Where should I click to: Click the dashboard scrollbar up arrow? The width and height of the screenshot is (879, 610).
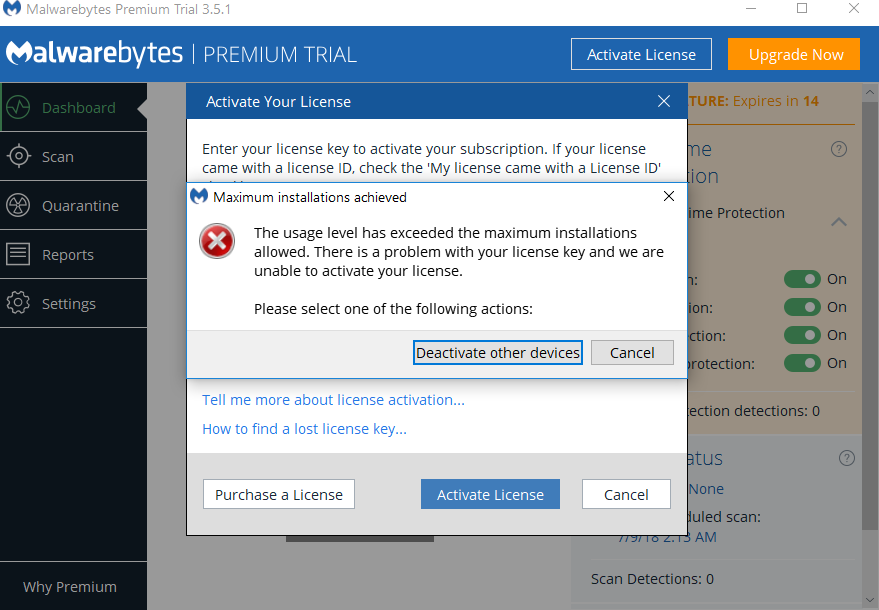pos(869,91)
